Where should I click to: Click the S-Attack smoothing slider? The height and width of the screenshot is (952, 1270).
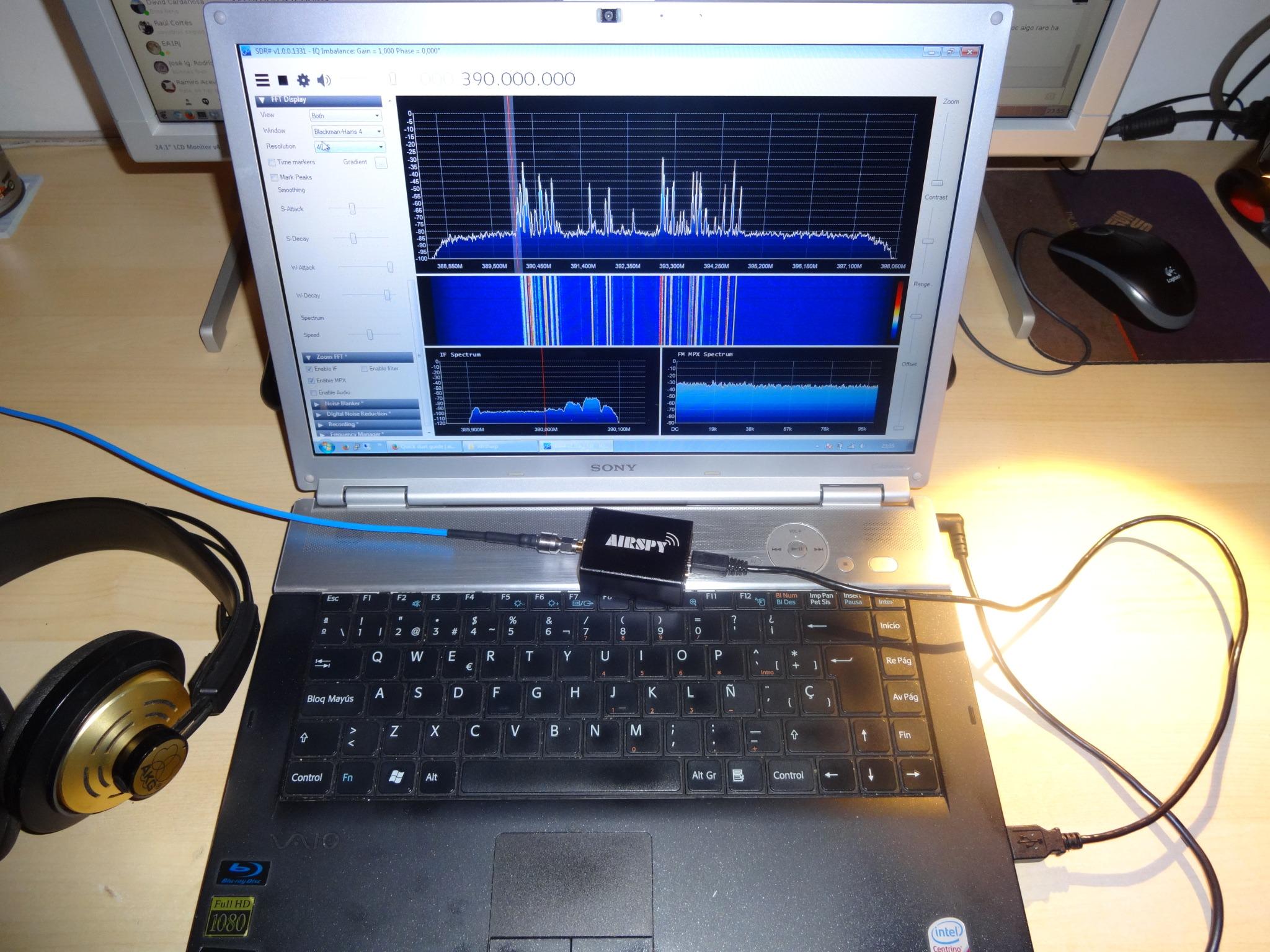352,209
